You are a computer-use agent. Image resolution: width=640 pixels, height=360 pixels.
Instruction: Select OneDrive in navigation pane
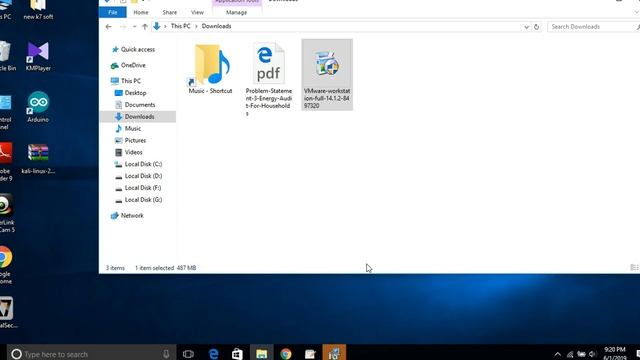(133, 65)
